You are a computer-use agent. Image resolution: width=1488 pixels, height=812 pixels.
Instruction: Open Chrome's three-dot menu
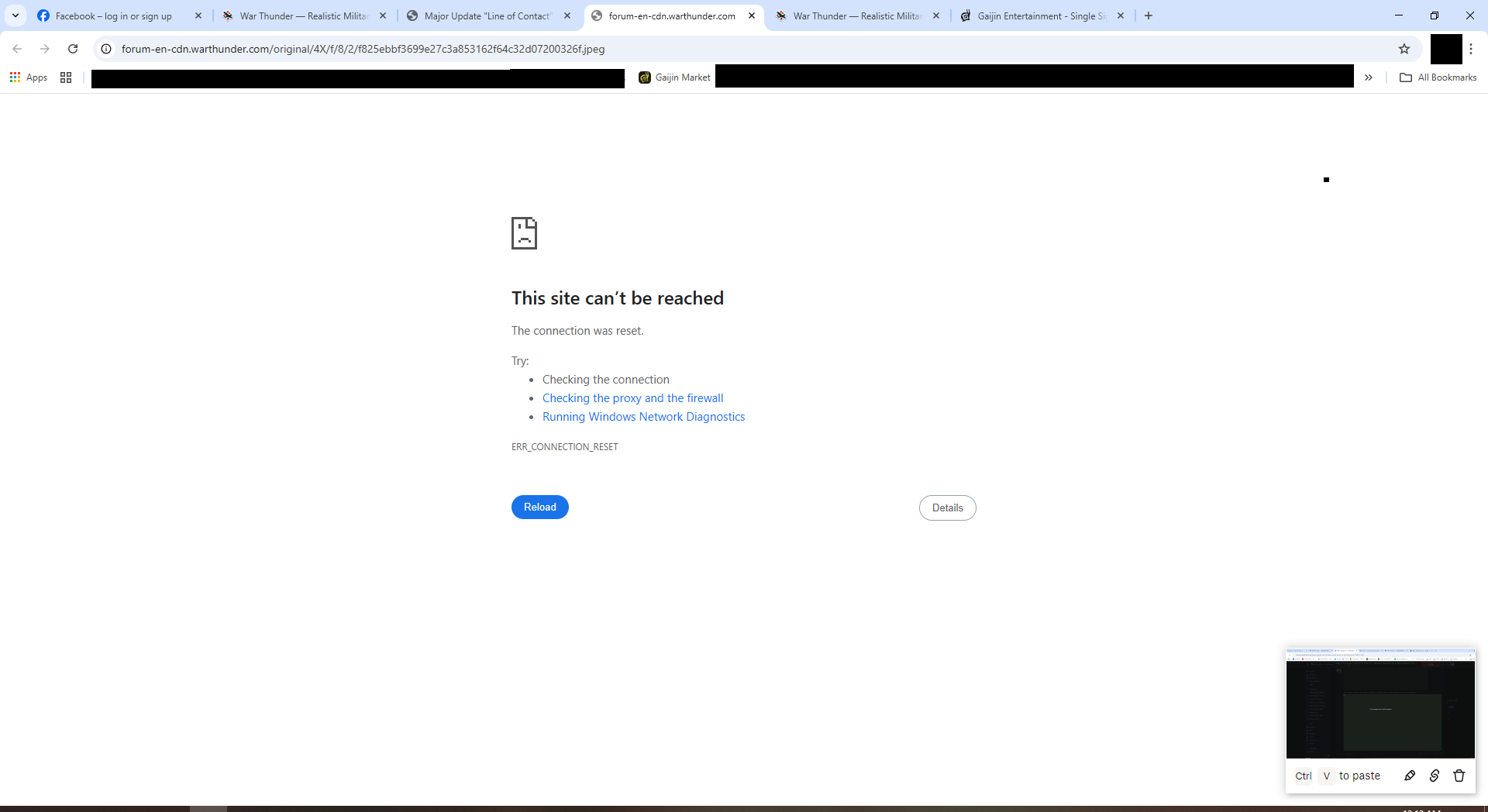tap(1471, 49)
